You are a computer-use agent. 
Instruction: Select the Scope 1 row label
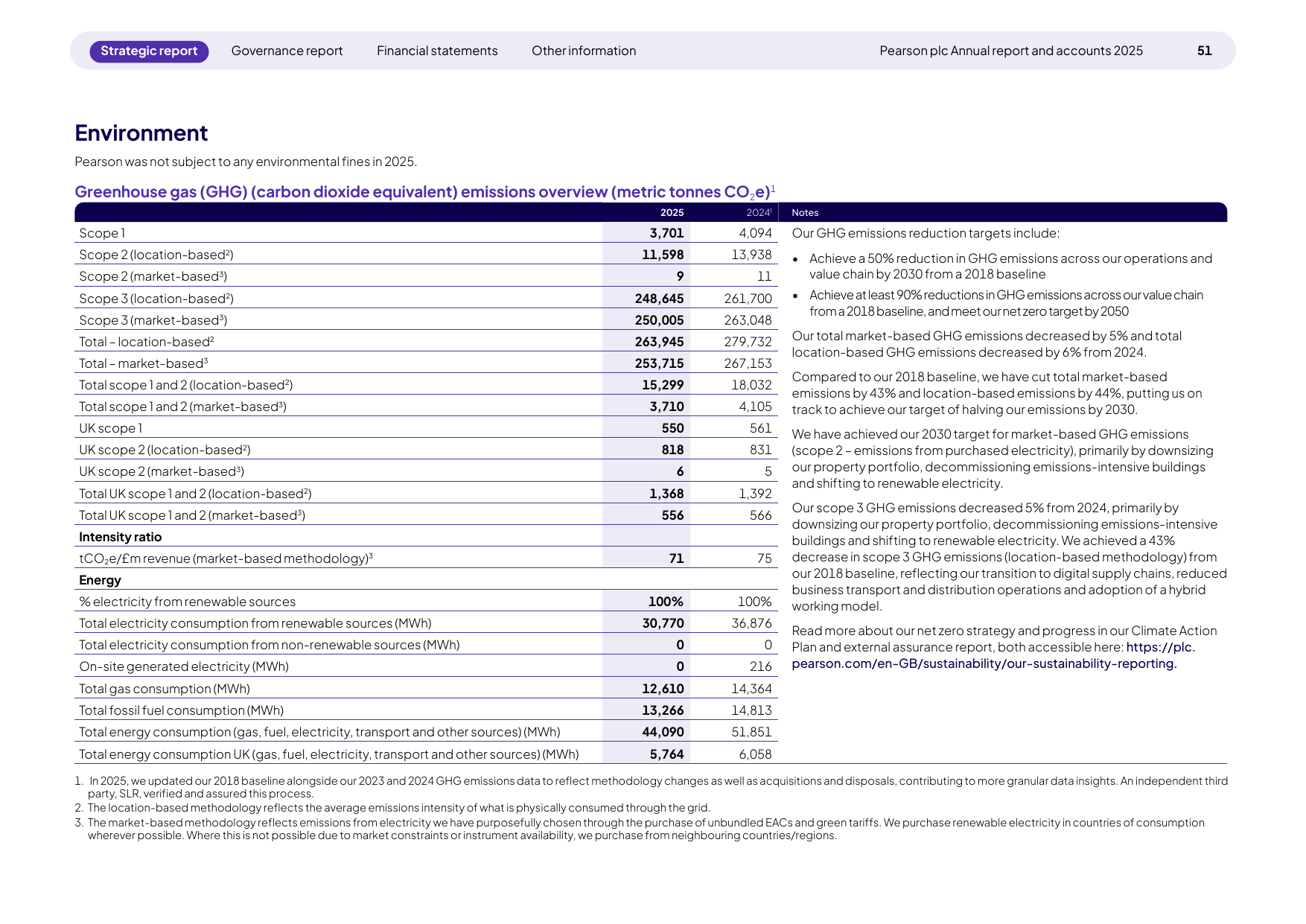[x=102, y=233]
